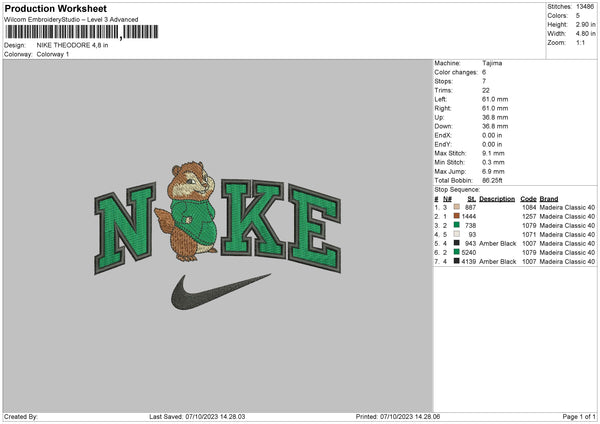Click the Max Jump value '6.9 mm'
Viewport: 600px width, 424px height.
point(493,171)
